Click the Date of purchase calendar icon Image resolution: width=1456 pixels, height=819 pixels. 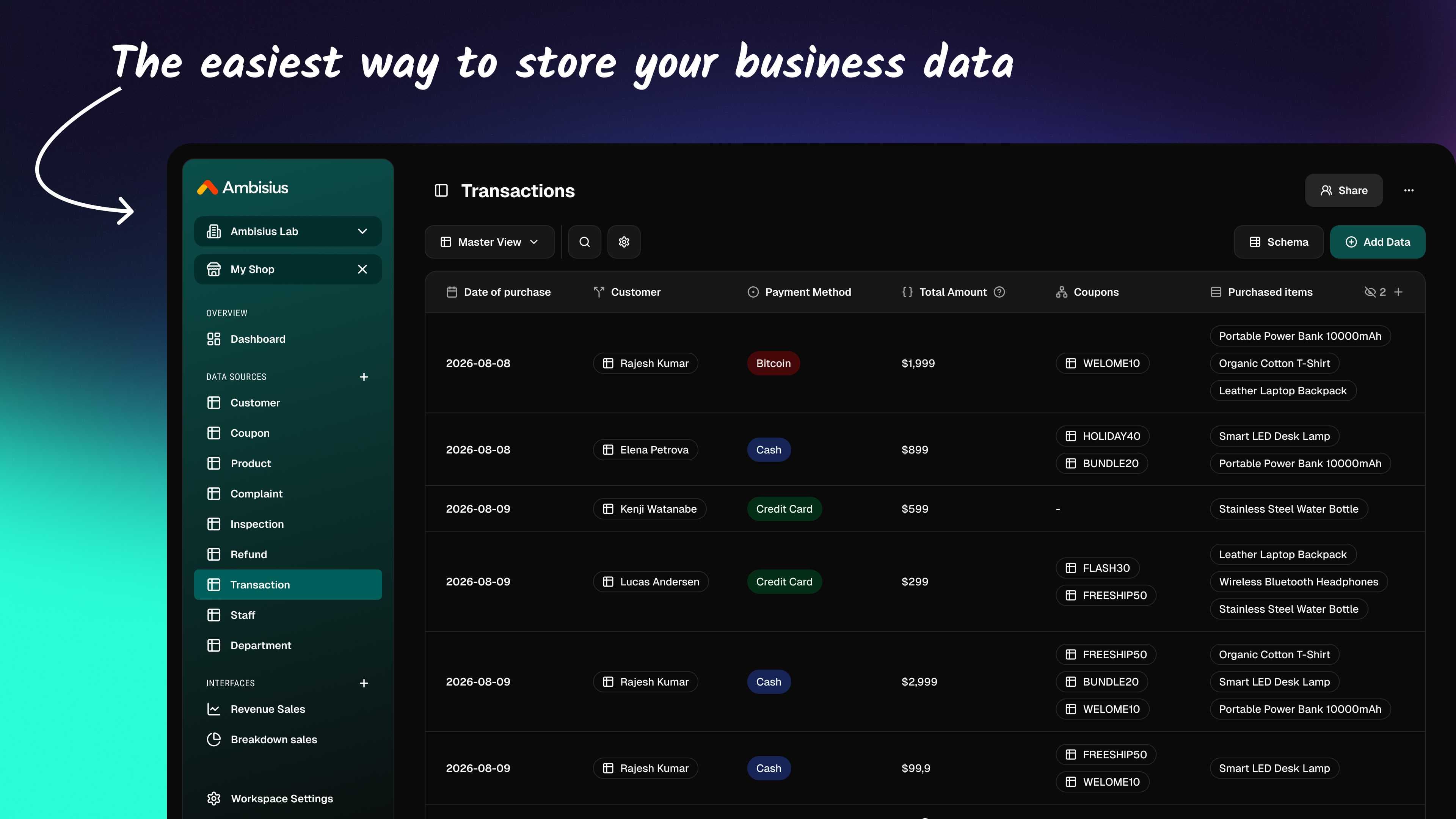(452, 292)
